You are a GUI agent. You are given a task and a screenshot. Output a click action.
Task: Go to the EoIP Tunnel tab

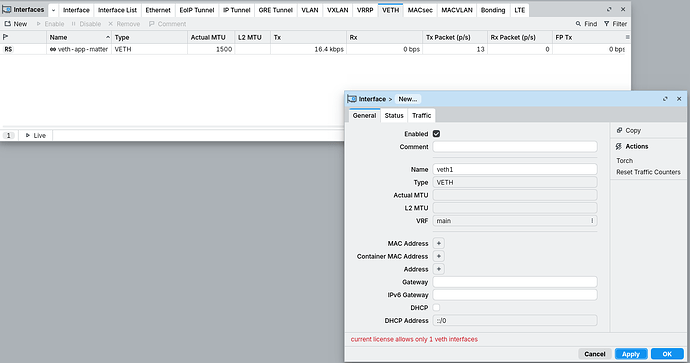[x=197, y=10]
